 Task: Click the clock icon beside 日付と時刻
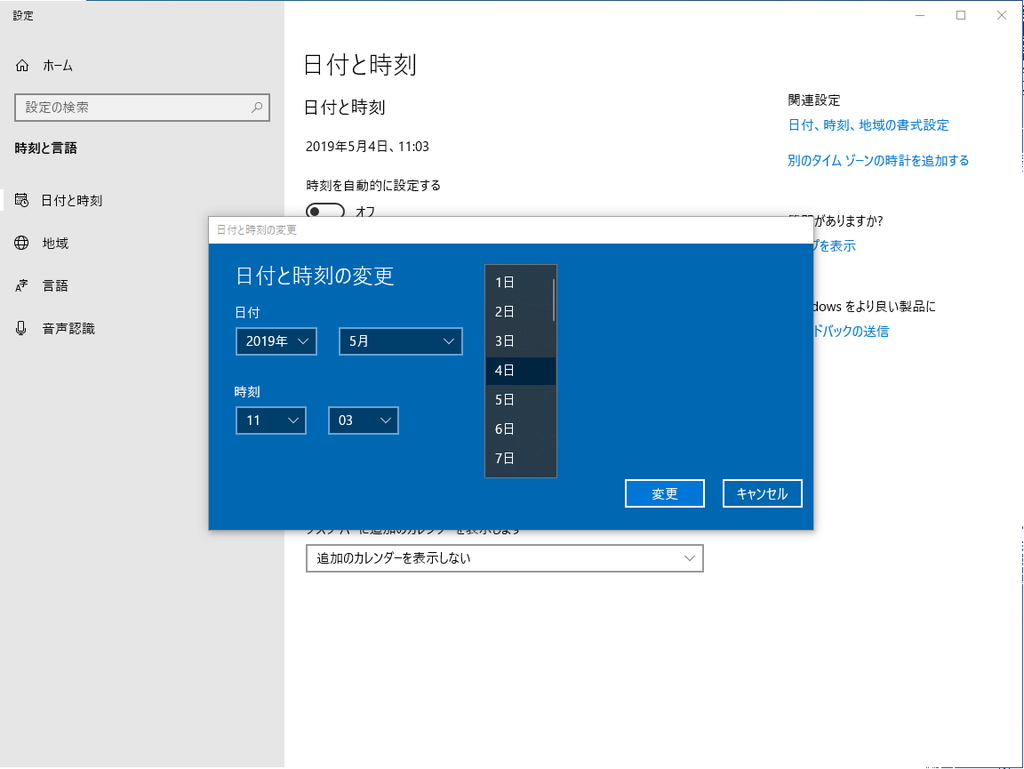tap(23, 200)
